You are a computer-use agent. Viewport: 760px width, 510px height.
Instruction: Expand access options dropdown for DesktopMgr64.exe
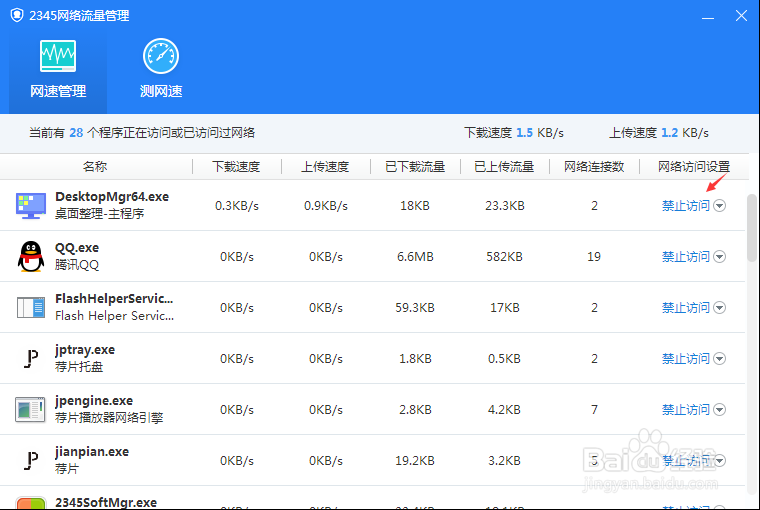pos(720,206)
